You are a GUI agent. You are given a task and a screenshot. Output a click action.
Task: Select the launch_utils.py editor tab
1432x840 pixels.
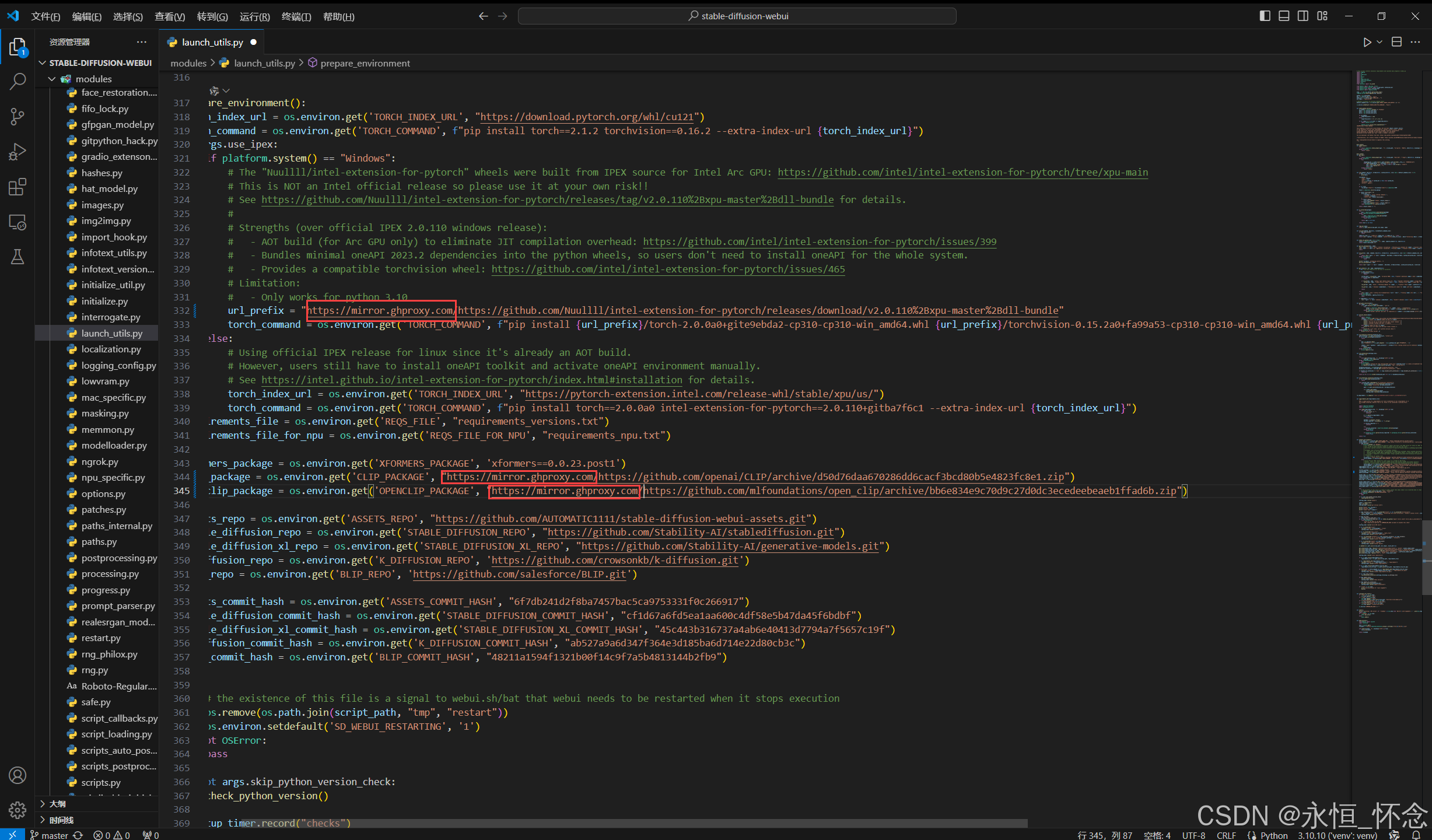tap(212, 42)
